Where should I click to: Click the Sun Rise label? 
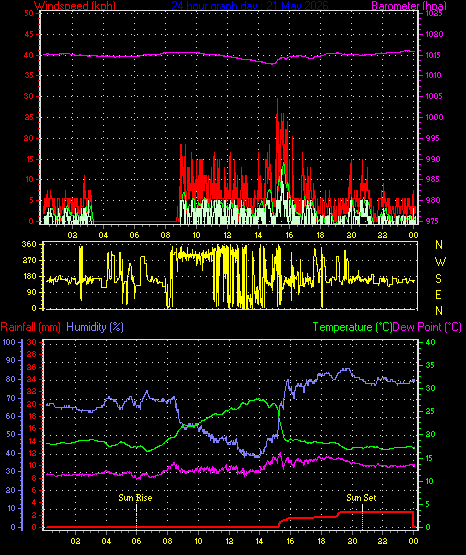[135, 498]
